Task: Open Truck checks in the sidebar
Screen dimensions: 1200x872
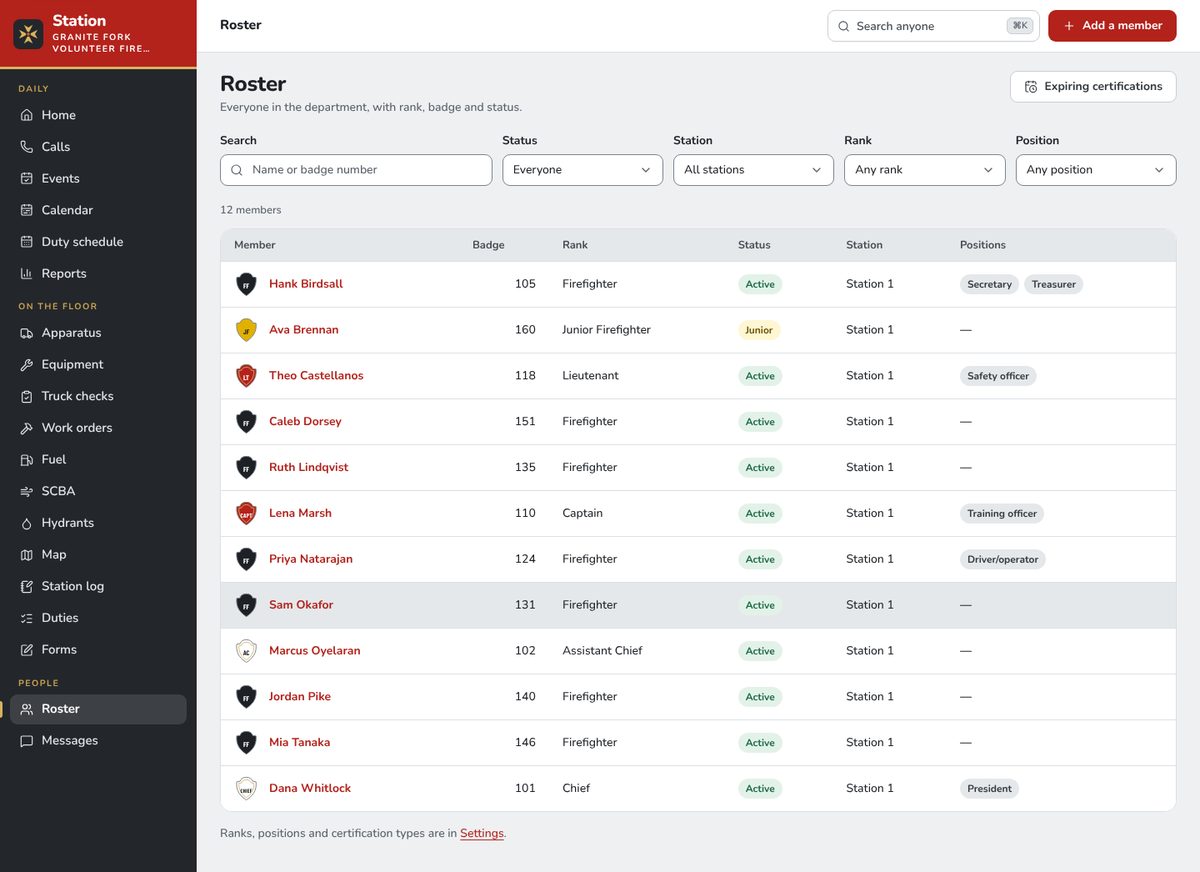Action: 98,396
